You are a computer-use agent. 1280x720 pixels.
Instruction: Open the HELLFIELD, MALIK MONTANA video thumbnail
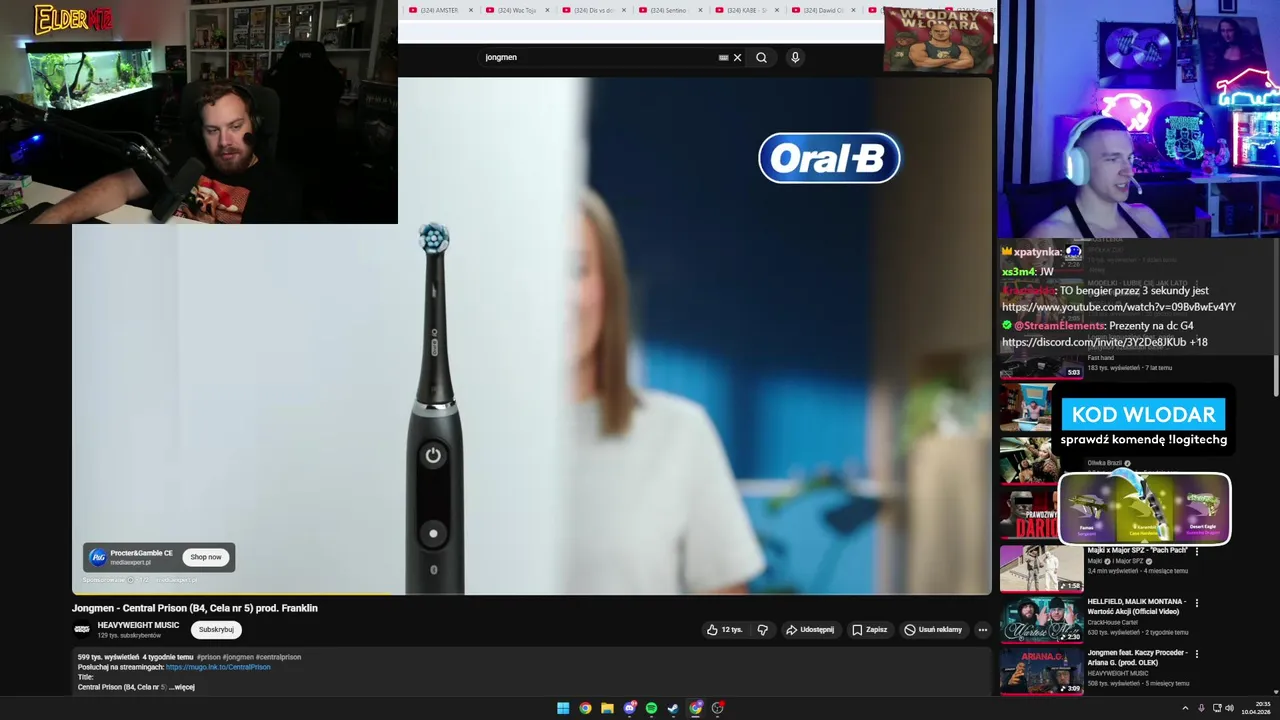[x=1041, y=620]
